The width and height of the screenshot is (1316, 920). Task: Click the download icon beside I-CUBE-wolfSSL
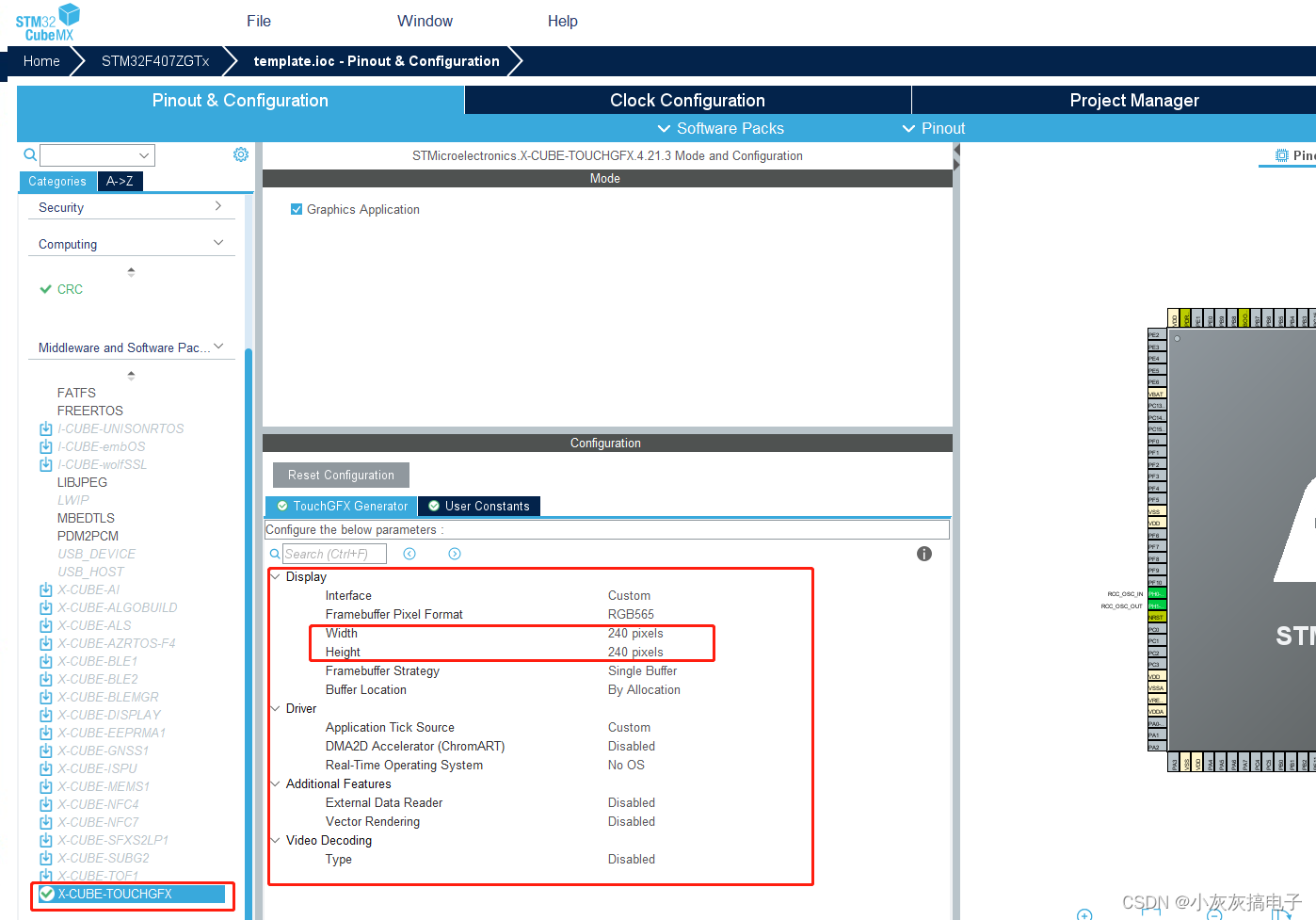tap(45, 464)
